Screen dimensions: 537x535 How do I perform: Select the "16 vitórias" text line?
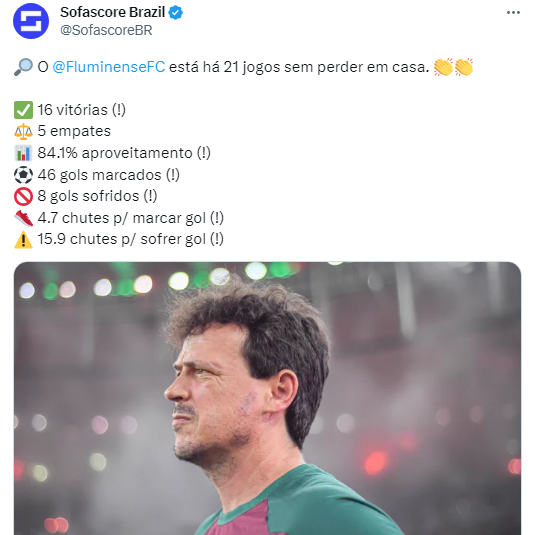pyautogui.click(x=82, y=110)
